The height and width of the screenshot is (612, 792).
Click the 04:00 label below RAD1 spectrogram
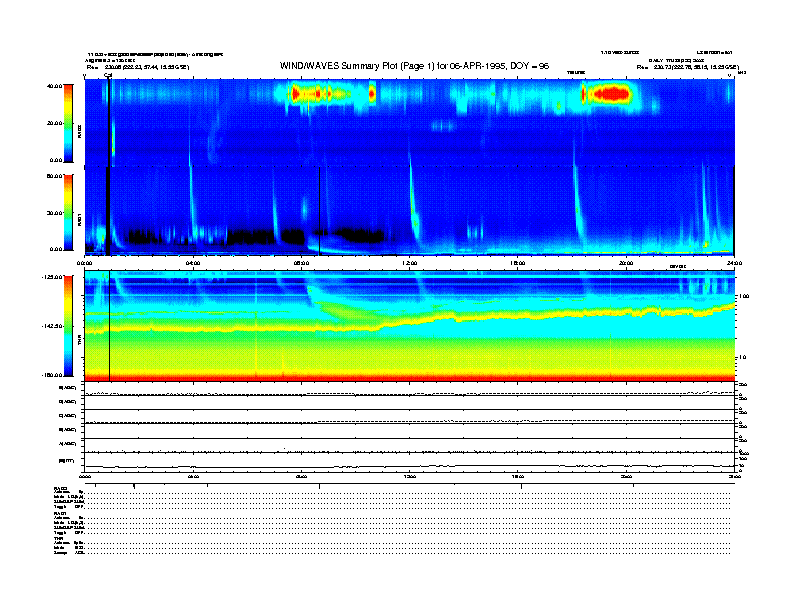[x=193, y=263]
